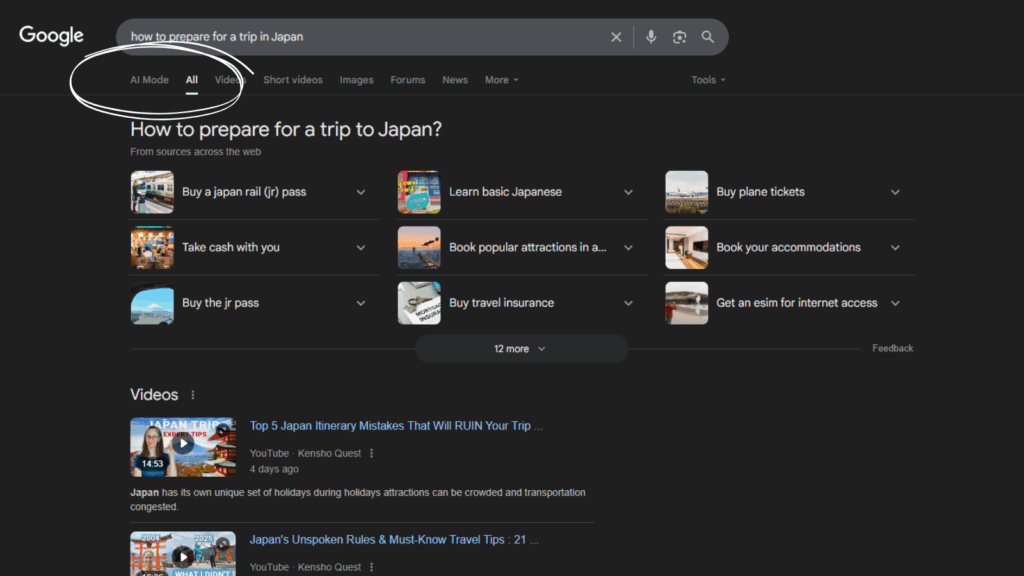Clear the search box text
1024x576 pixels.
[x=616, y=37]
